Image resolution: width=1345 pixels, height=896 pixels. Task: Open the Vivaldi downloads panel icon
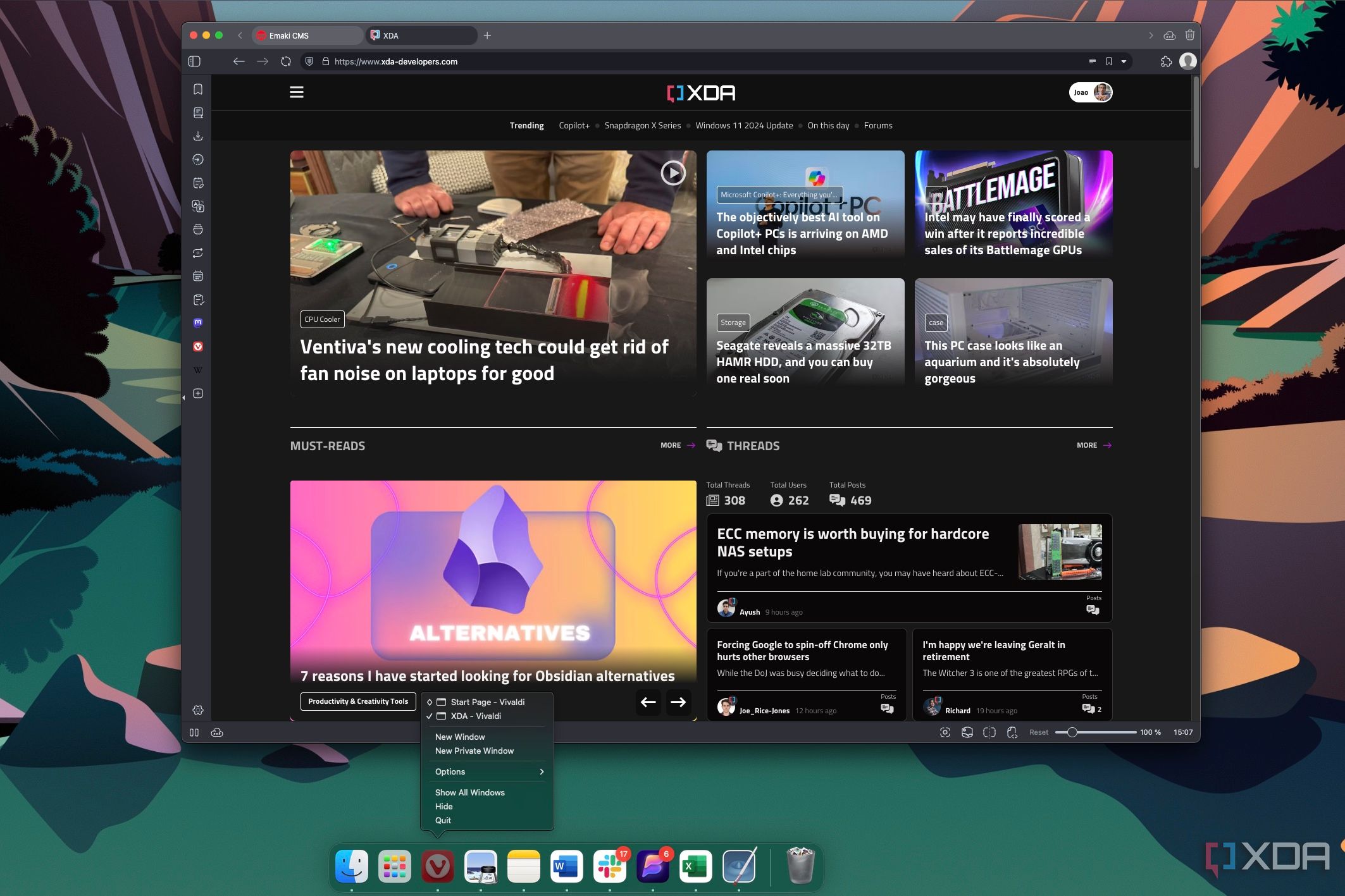pos(199,135)
